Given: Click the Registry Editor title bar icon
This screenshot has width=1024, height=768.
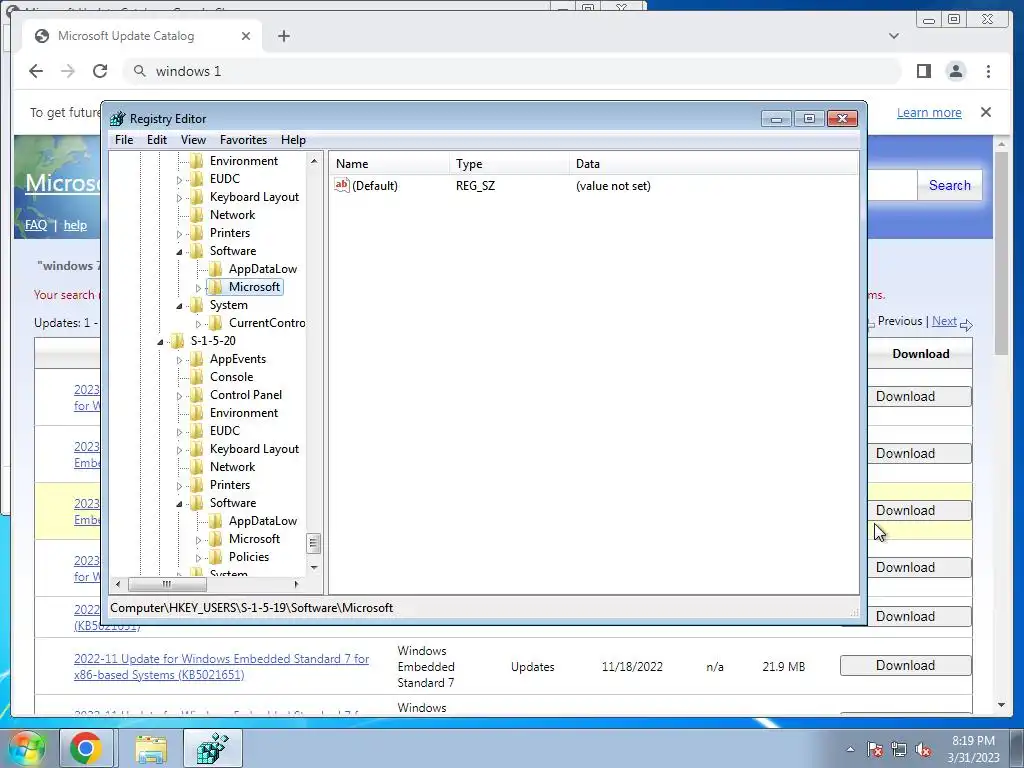Looking at the screenshot, I should [x=118, y=119].
